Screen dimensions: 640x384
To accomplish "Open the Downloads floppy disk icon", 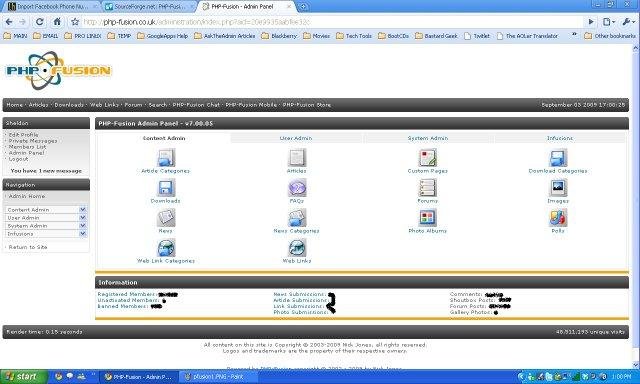I will [166, 188].
